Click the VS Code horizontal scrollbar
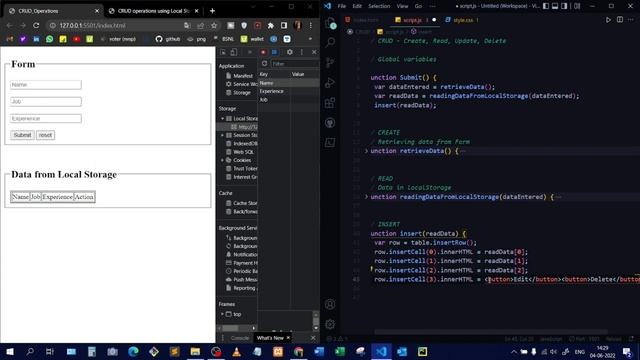Viewport: 640px width, 360px height. [x=491, y=332]
